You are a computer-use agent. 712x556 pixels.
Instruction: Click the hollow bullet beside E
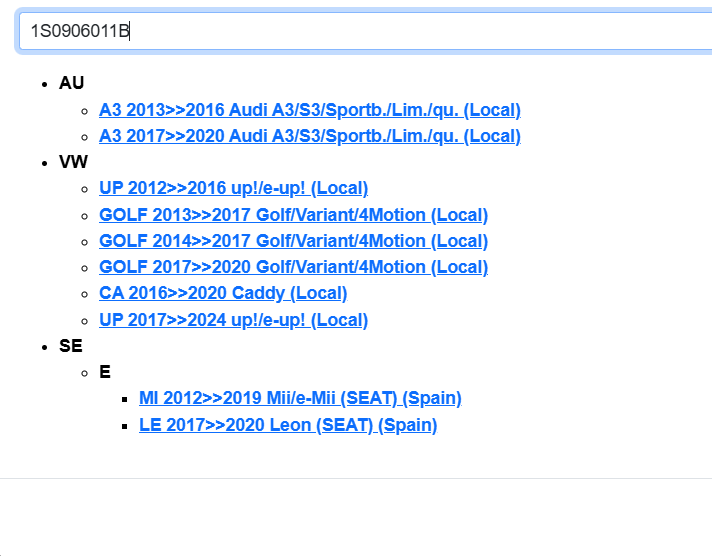pyautogui.click(x=85, y=373)
